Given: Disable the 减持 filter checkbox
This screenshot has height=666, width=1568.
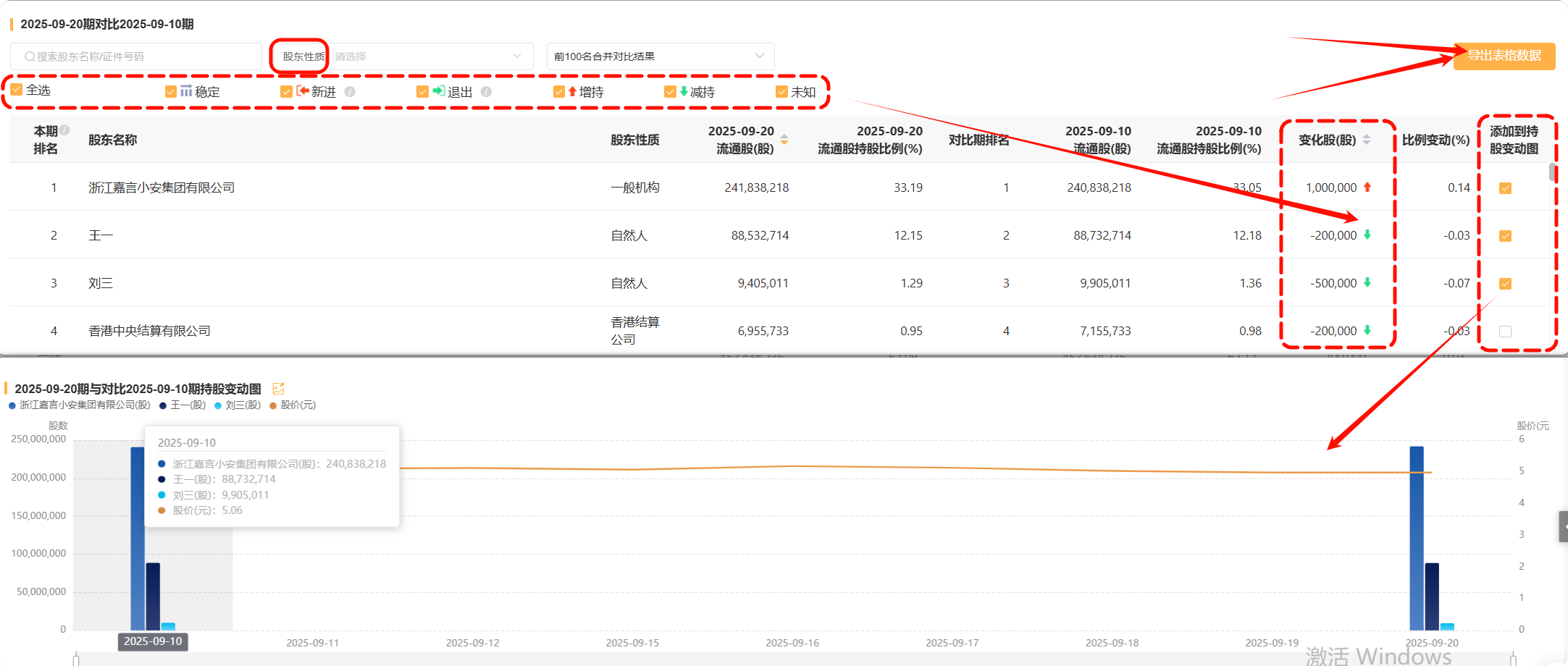Looking at the screenshot, I should tap(671, 92).
